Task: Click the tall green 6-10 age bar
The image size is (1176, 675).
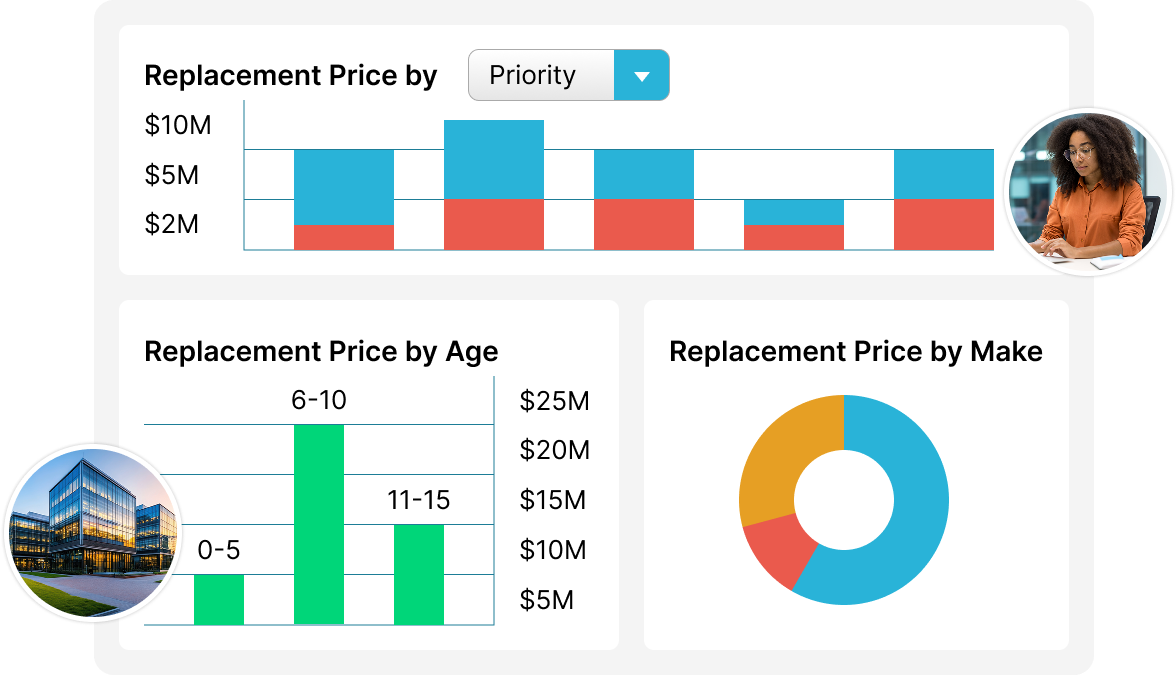Action: pos(319,524)
